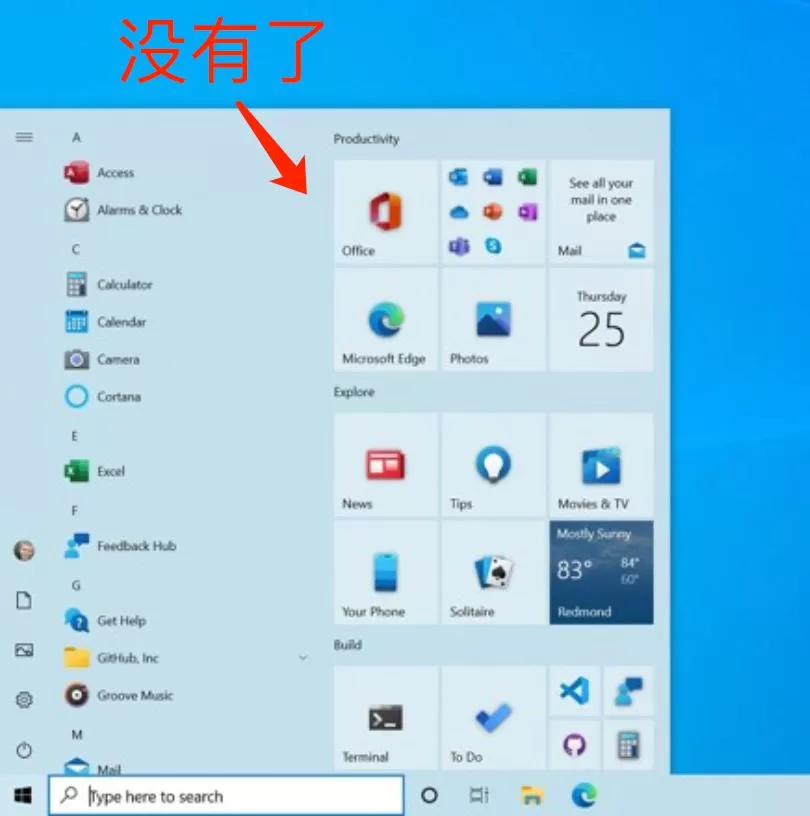Click the Windows Start button
The width and height of the screenshot is (810, 816).
point(22,795)
